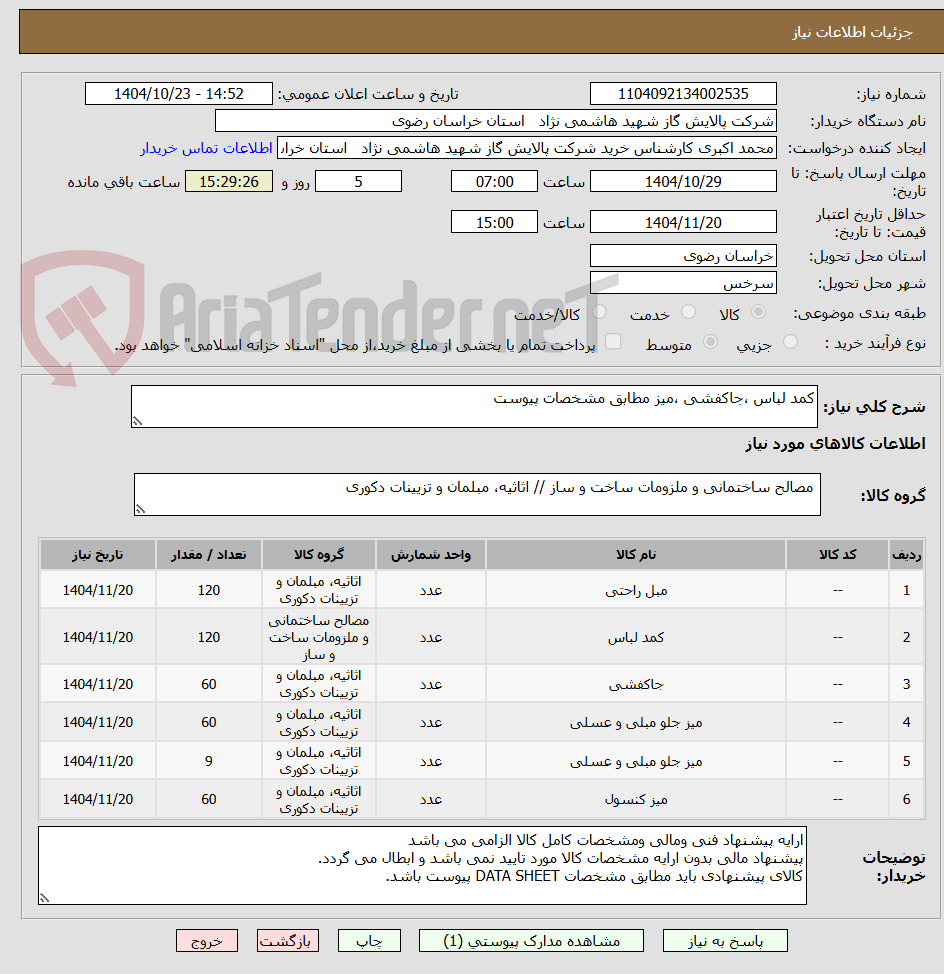The image size is (944, 974).
Task: Click the پاسخ به نیاز button
Action: pos(725,941)
